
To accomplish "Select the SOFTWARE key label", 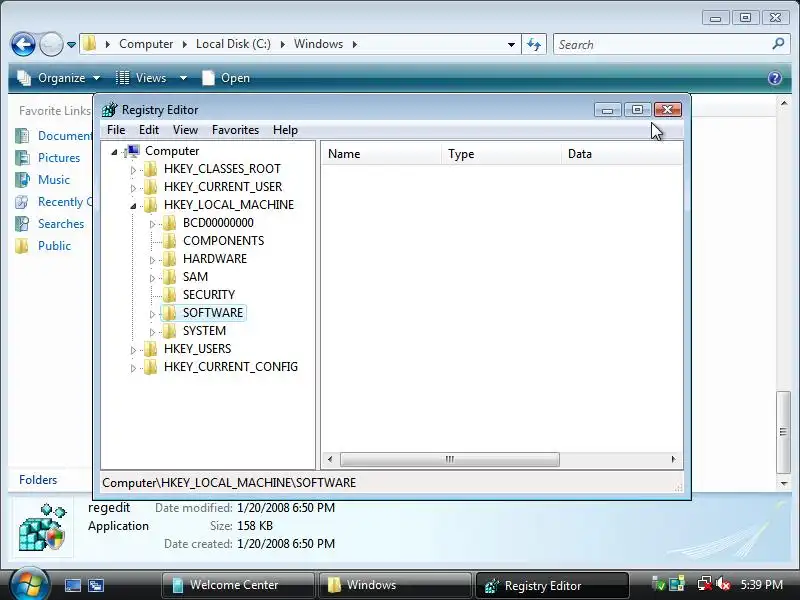I will (x=213, y=313).
